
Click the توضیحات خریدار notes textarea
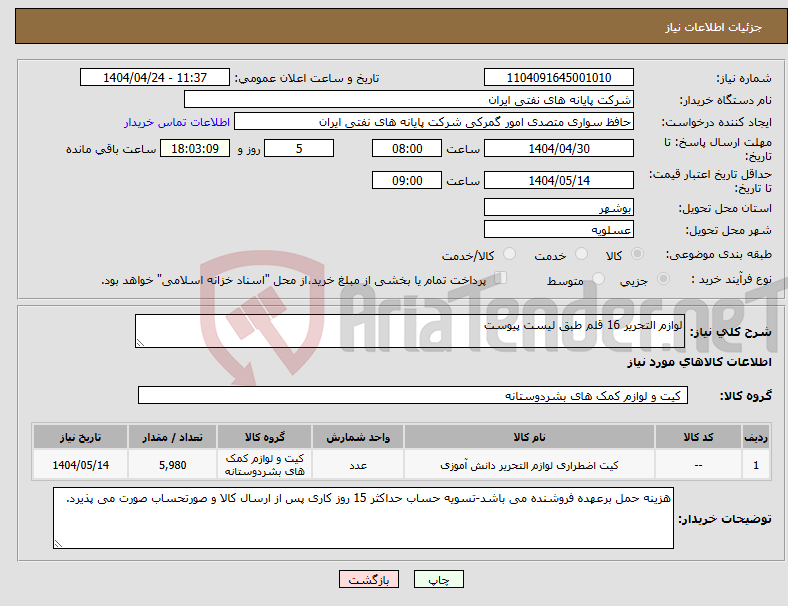tap(363, 518)
